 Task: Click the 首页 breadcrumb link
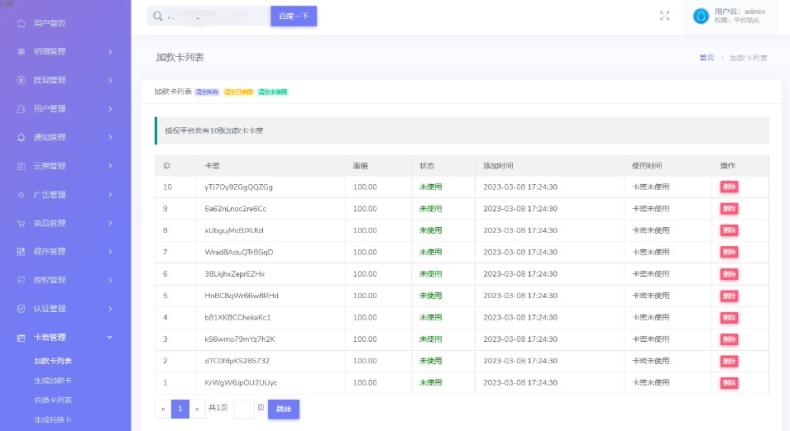[x=706, y=58]
